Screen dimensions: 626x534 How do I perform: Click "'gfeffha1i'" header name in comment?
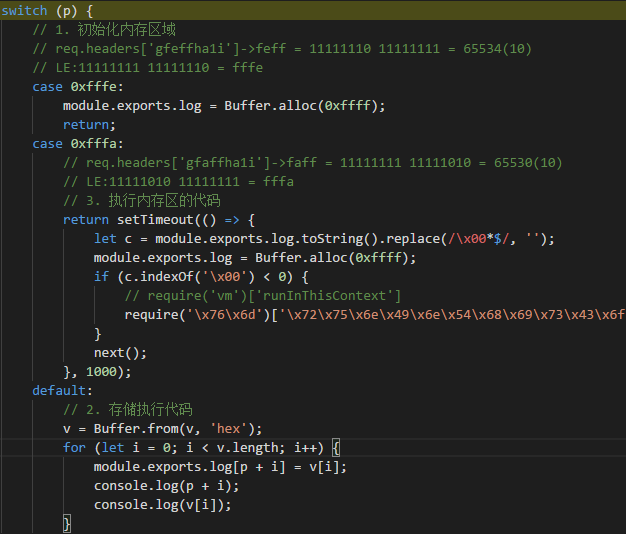[x=193, y=49]
